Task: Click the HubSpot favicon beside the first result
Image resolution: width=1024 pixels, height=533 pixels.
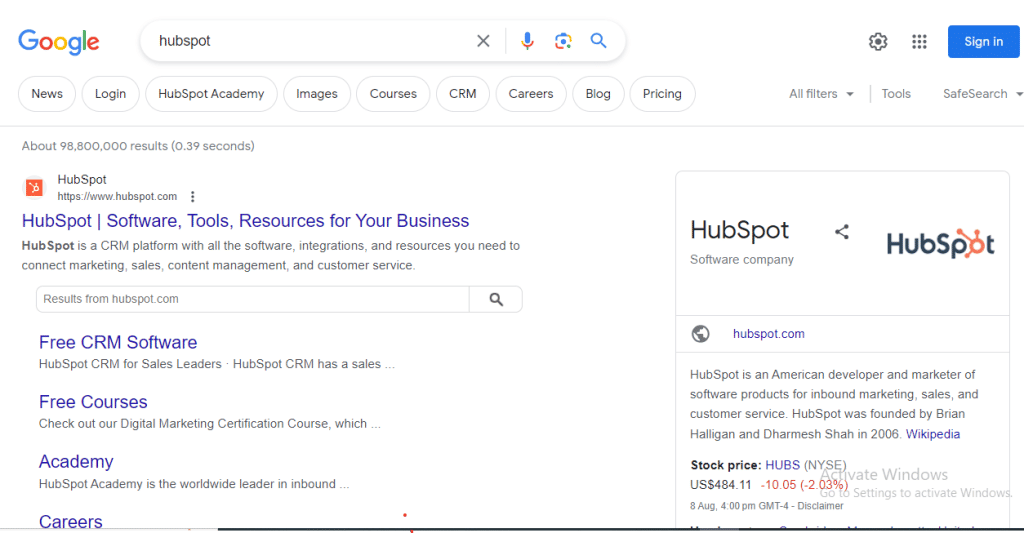Action: point(34,188)
